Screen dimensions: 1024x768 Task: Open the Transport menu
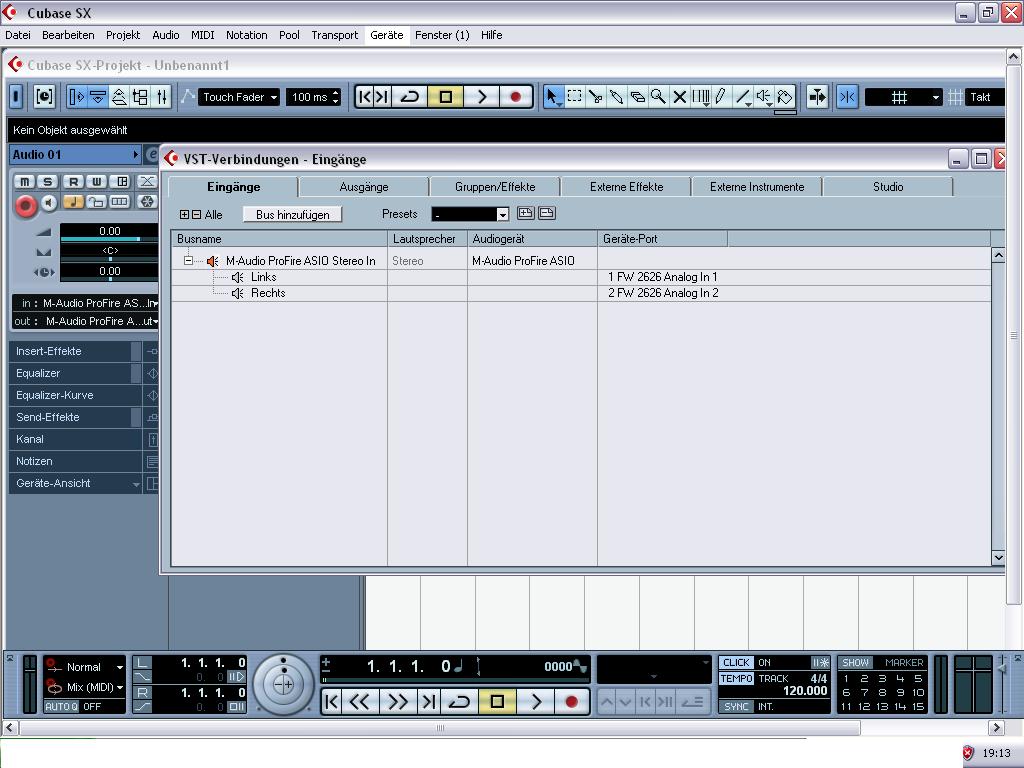point(334,35)
